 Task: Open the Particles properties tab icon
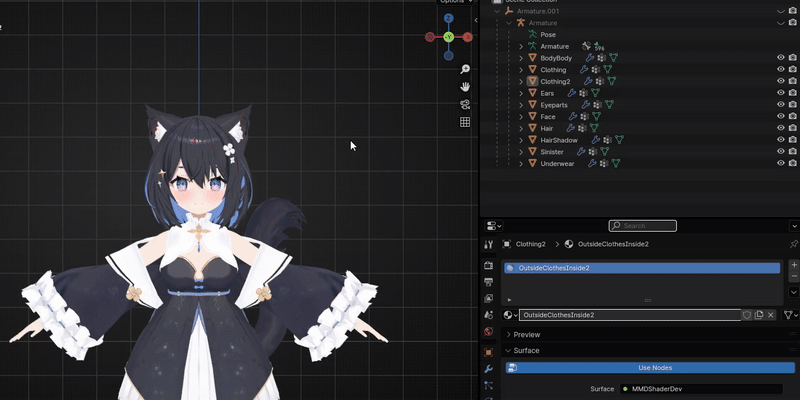pos(488,385)
